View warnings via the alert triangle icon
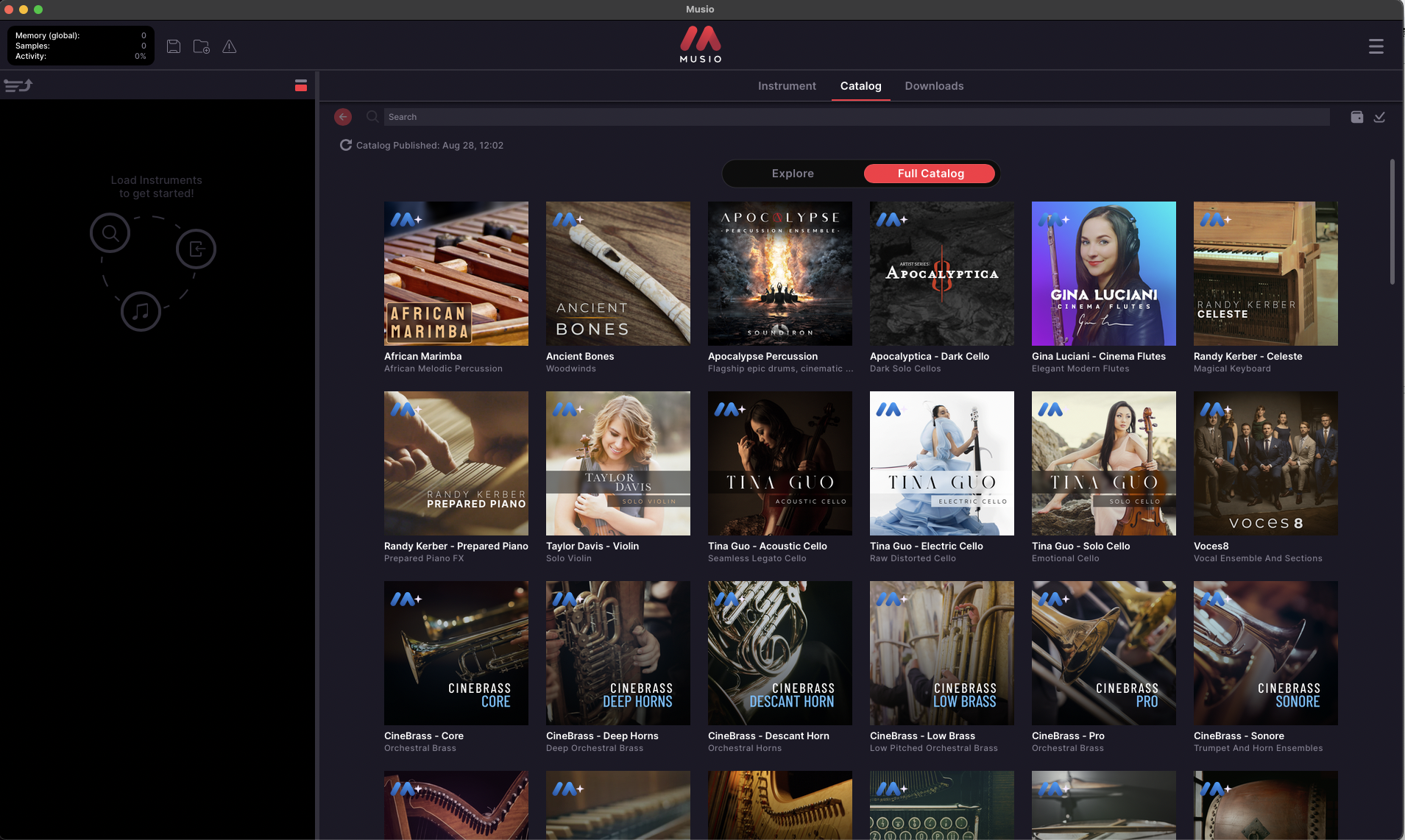 point(230,46)
